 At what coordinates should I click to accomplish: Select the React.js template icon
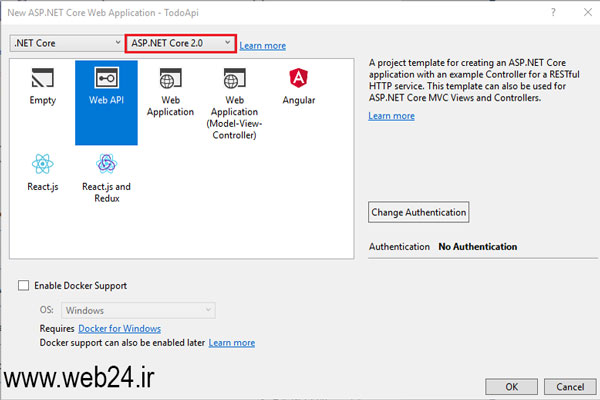pos(42,164)
